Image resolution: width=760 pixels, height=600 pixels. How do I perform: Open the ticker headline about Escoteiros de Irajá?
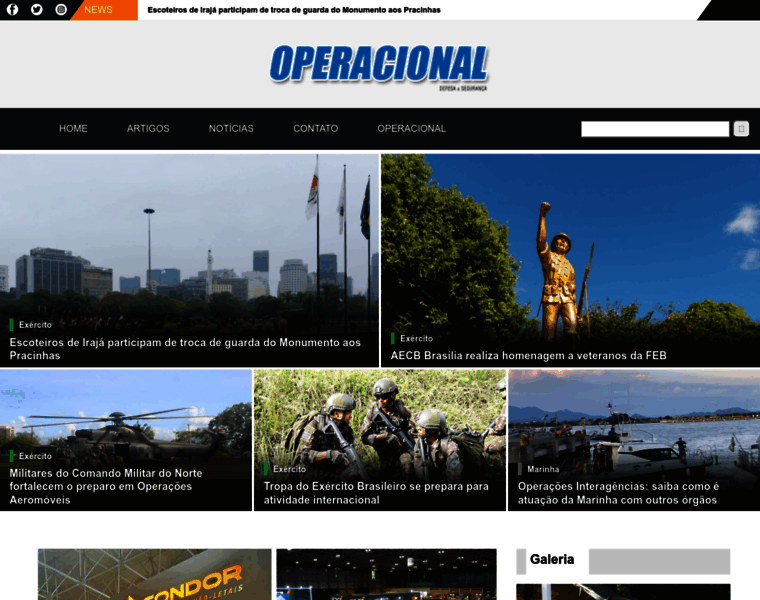[x=294, y=10]
